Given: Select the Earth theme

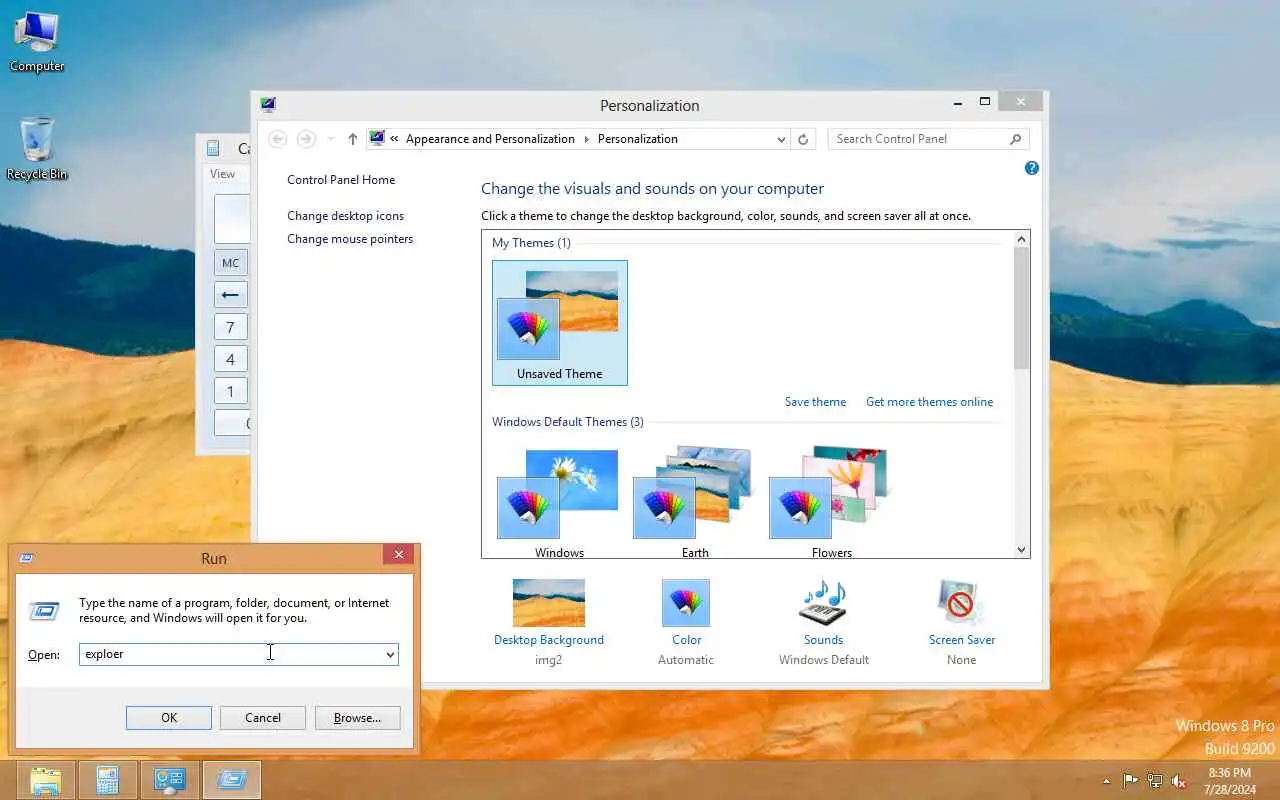Looking at the screenshot, I should pyautogui.click(x=695, y=501).
